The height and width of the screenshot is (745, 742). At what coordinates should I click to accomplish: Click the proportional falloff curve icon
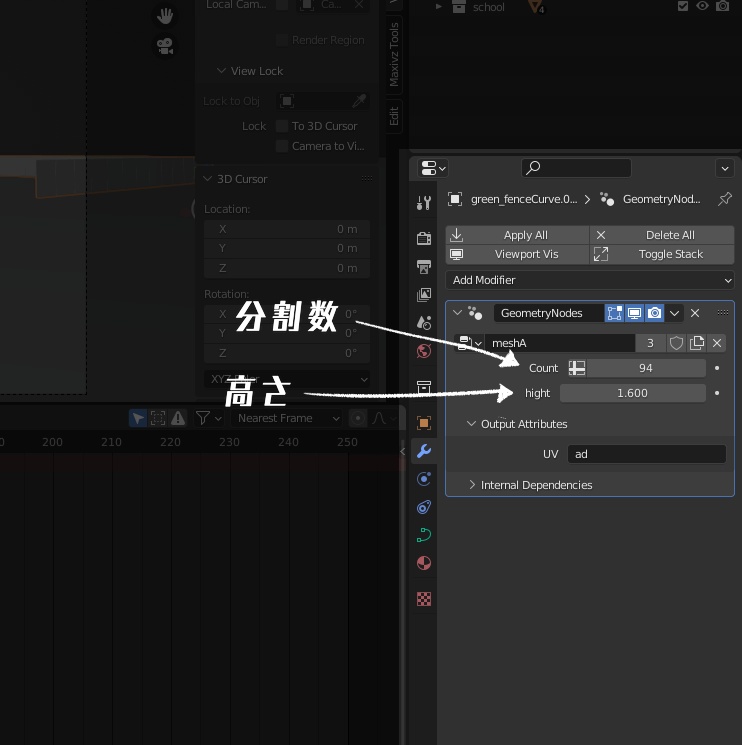[x=379, y=418]
